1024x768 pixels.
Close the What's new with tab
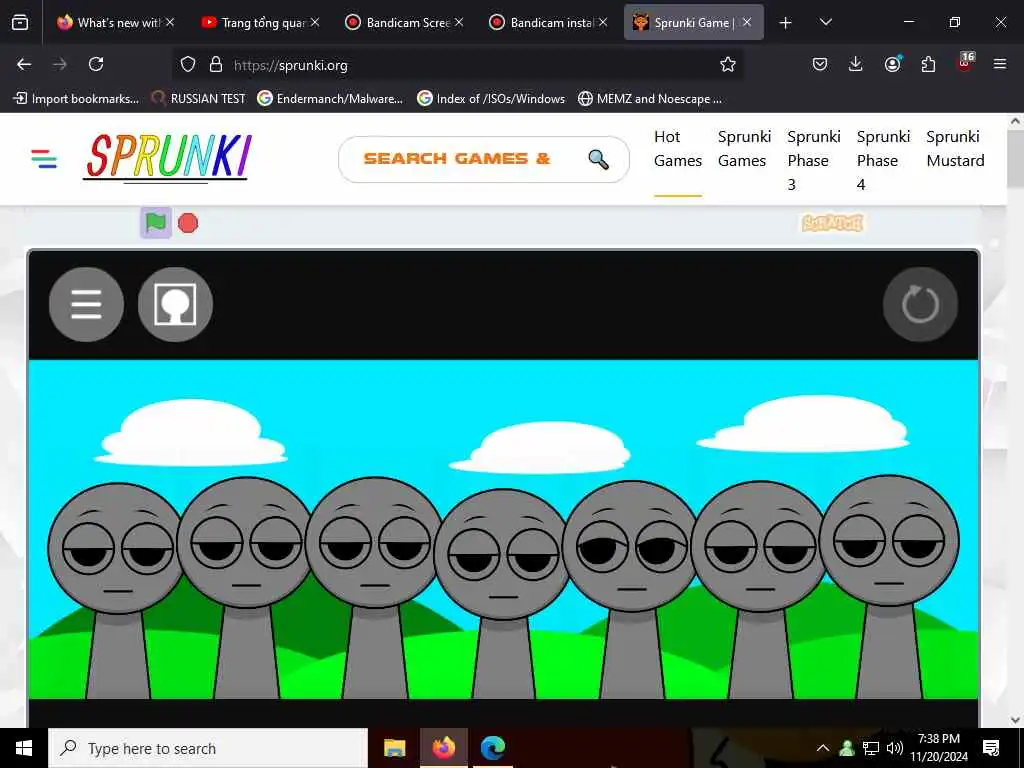[x=170, y=22]
